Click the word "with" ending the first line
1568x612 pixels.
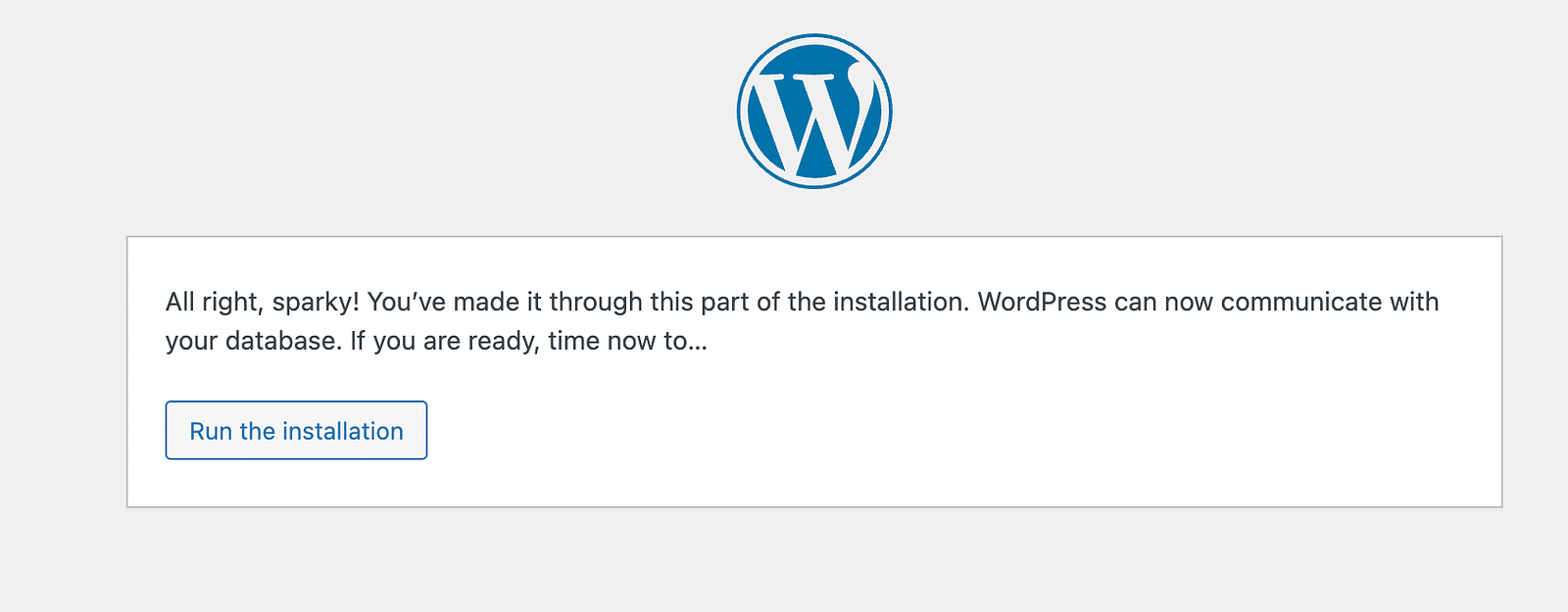point(1413,302)
